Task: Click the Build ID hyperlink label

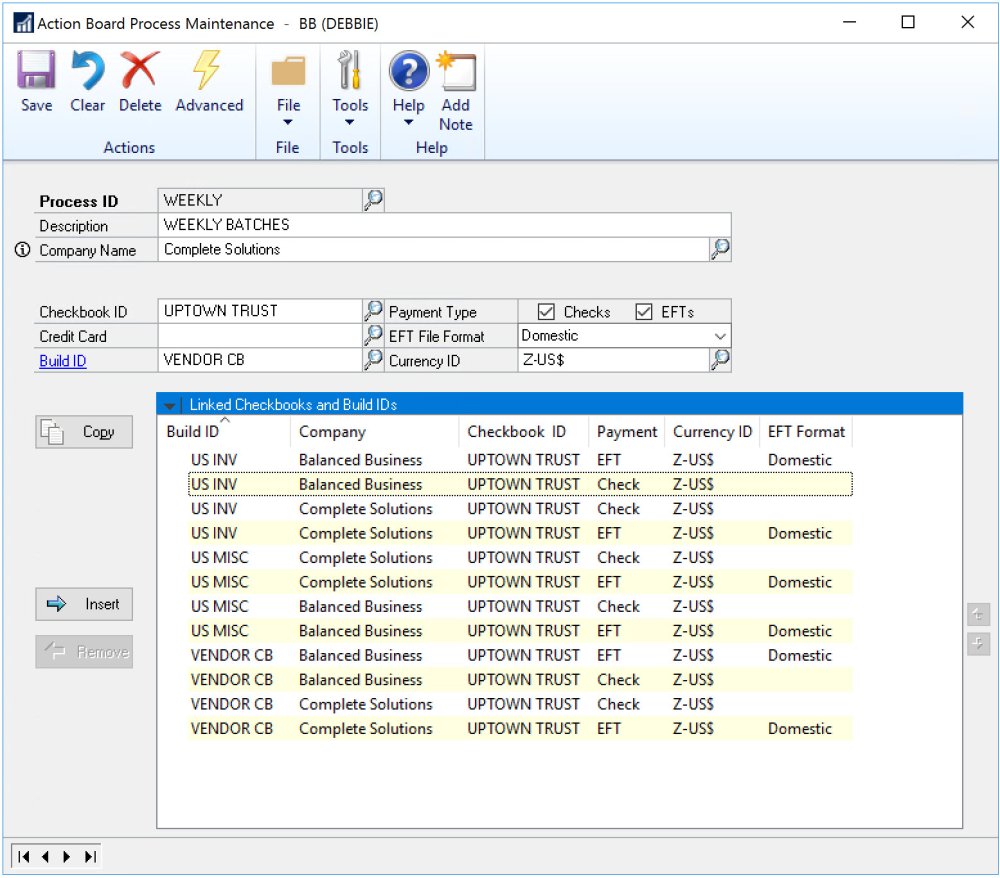Action: 63,361
